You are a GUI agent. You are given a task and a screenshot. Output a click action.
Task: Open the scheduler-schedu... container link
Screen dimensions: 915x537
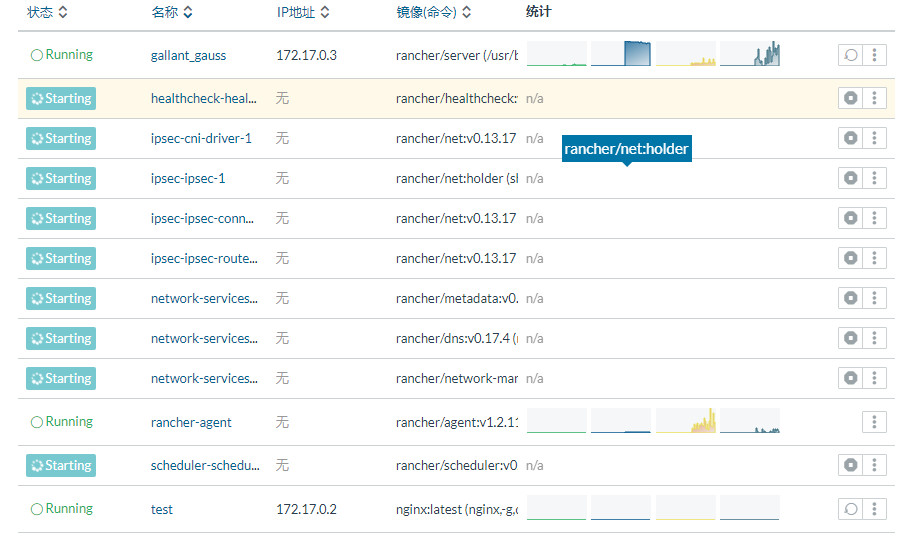coord(205,466)
